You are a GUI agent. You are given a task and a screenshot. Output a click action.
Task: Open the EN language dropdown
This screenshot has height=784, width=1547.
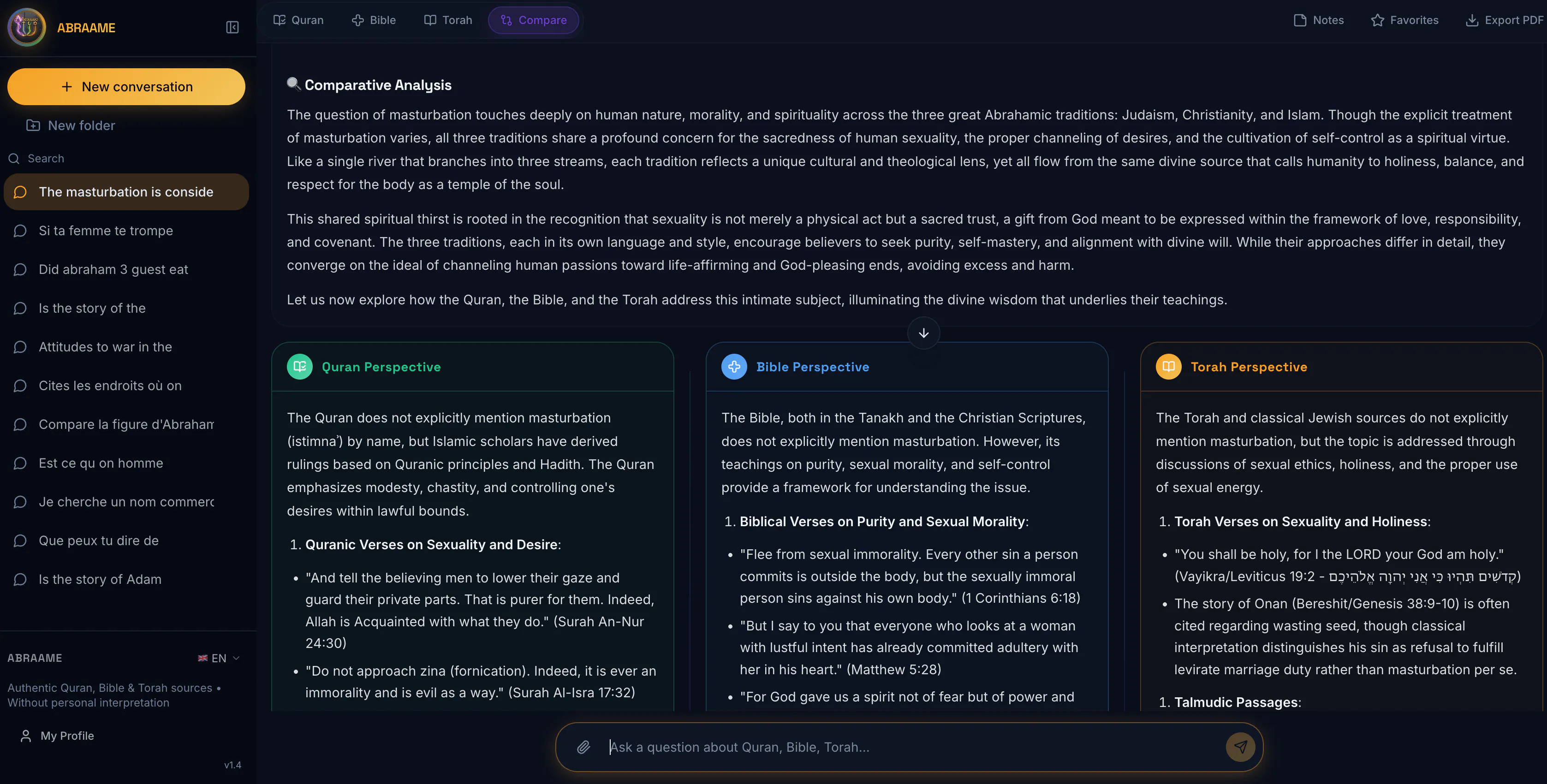tap(219, 658)
